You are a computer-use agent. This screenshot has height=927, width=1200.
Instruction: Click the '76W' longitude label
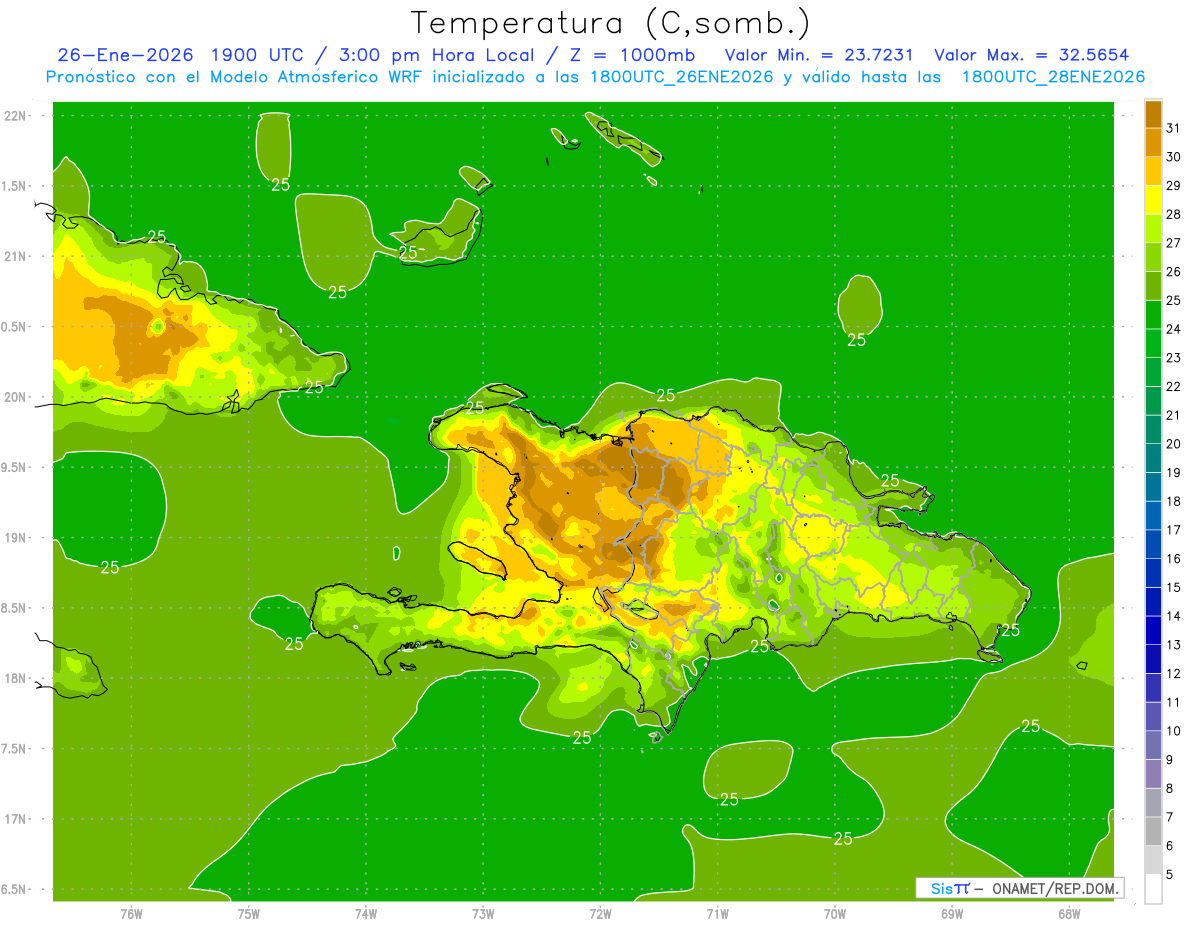coord(131,913)
